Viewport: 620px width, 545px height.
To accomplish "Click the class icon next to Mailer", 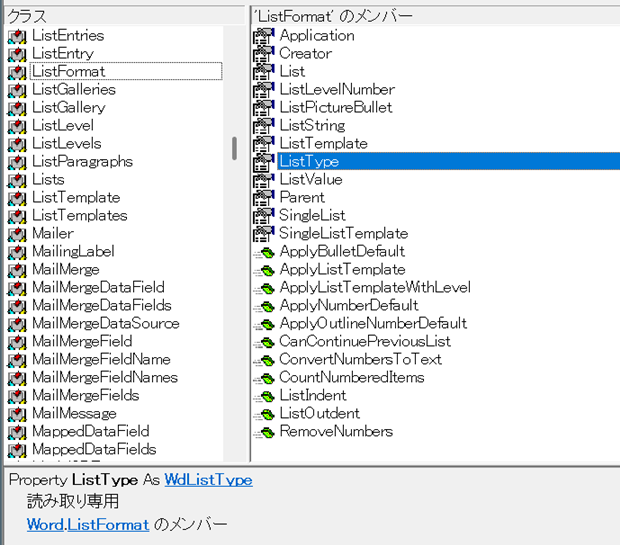I will [x=16, y=234].
